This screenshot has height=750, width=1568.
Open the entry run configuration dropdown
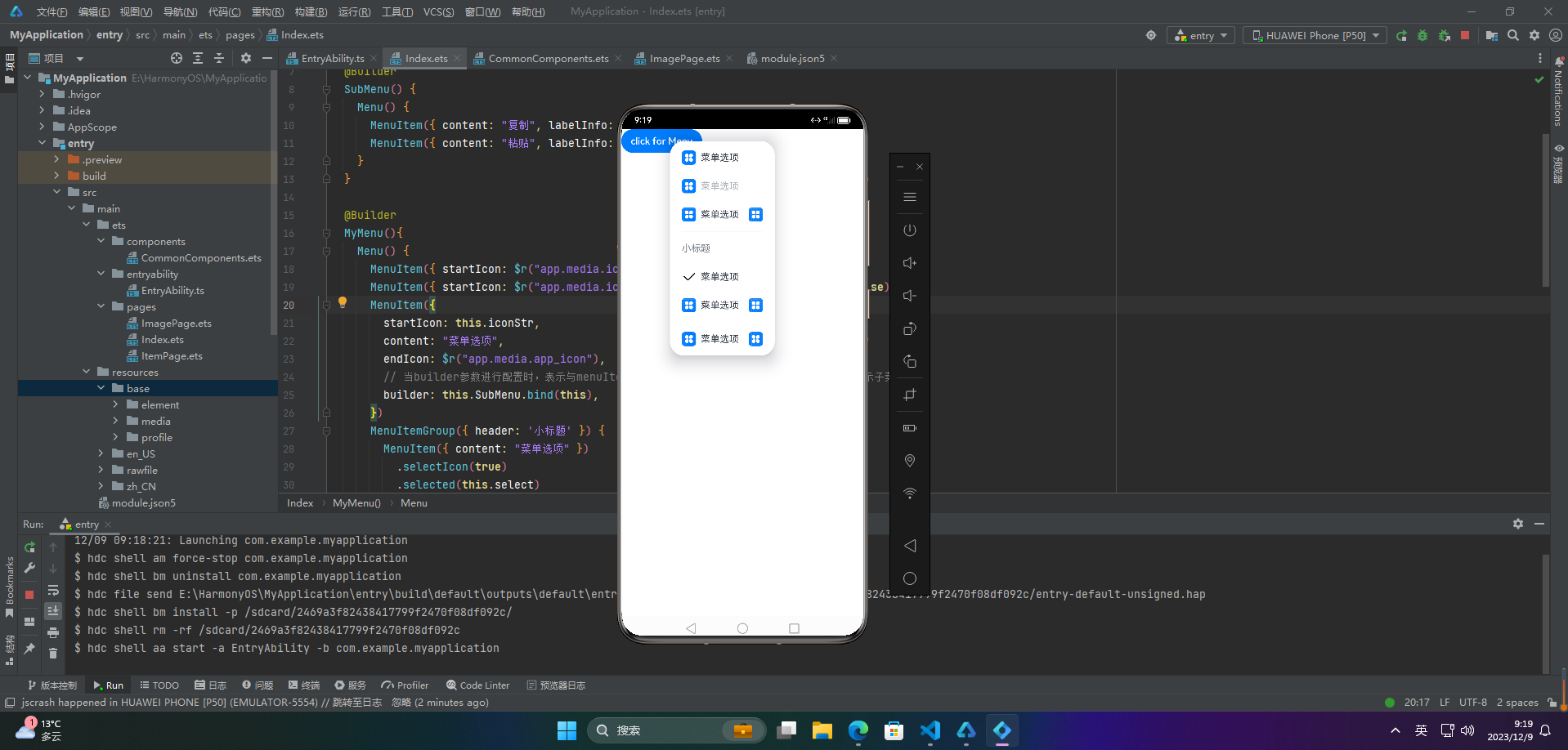click(x=1202, y=35)
